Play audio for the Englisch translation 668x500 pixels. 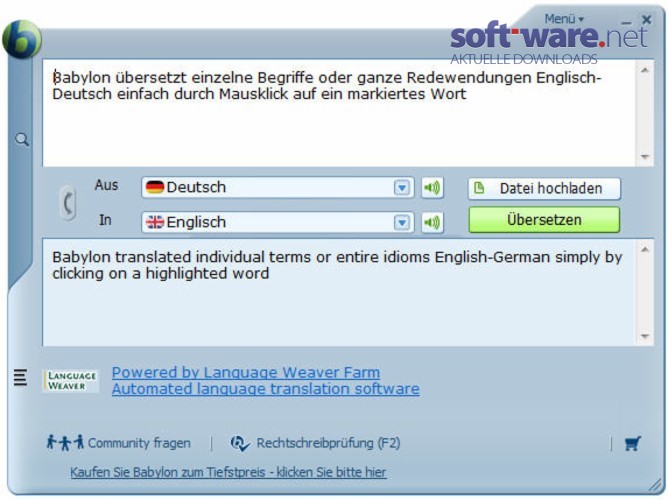coord(432,222)
